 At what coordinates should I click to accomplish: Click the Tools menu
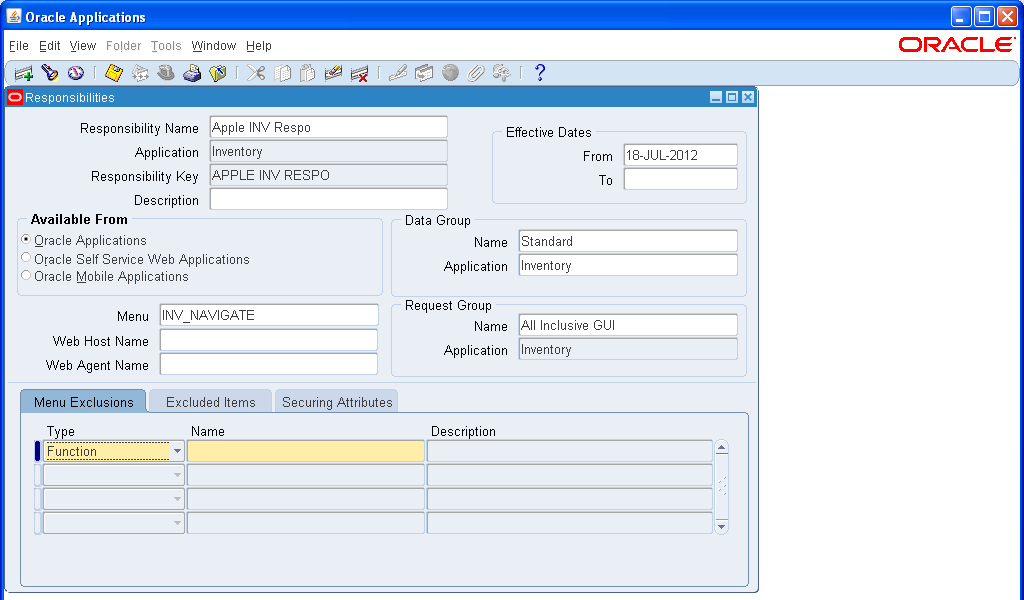pyautogui.click(x=166, y=46)
